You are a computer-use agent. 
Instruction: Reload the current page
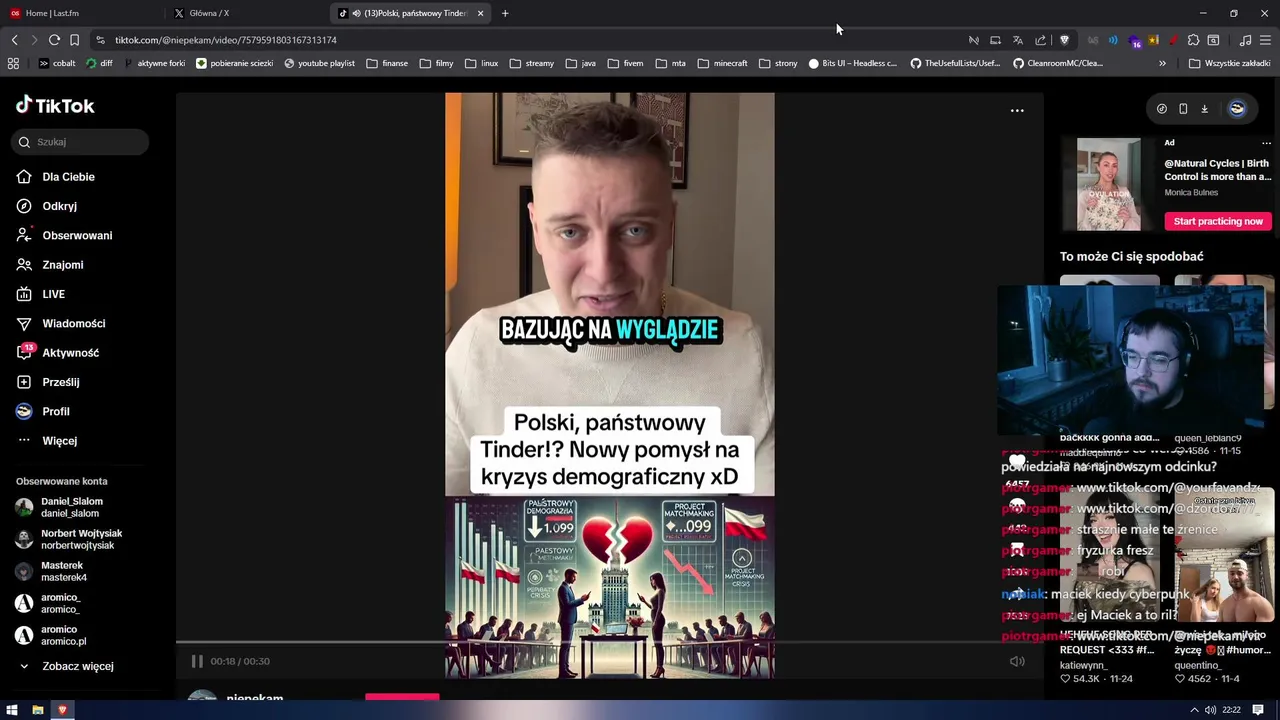pos(54,40)
